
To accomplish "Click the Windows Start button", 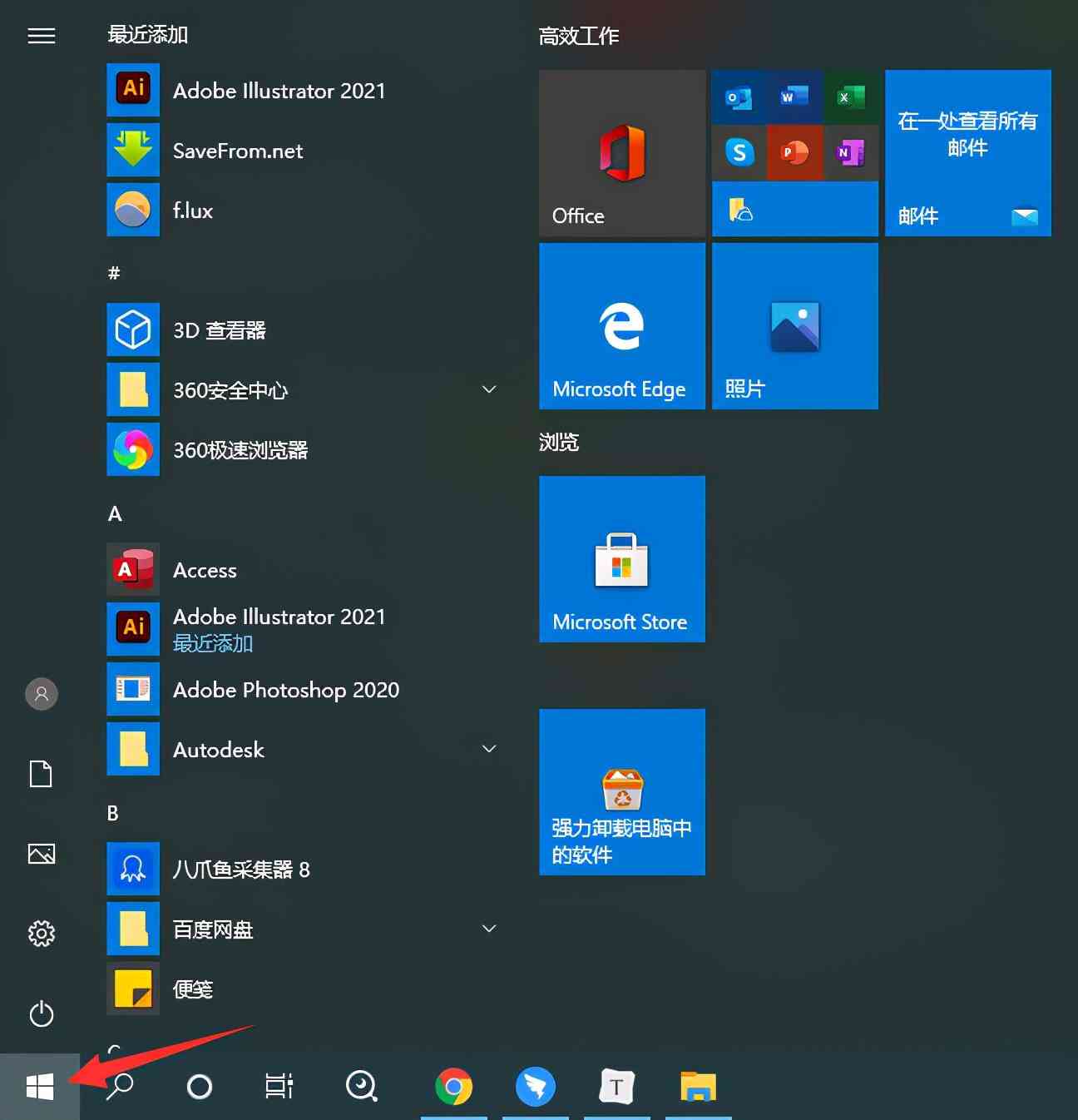I will [40, 1086].
